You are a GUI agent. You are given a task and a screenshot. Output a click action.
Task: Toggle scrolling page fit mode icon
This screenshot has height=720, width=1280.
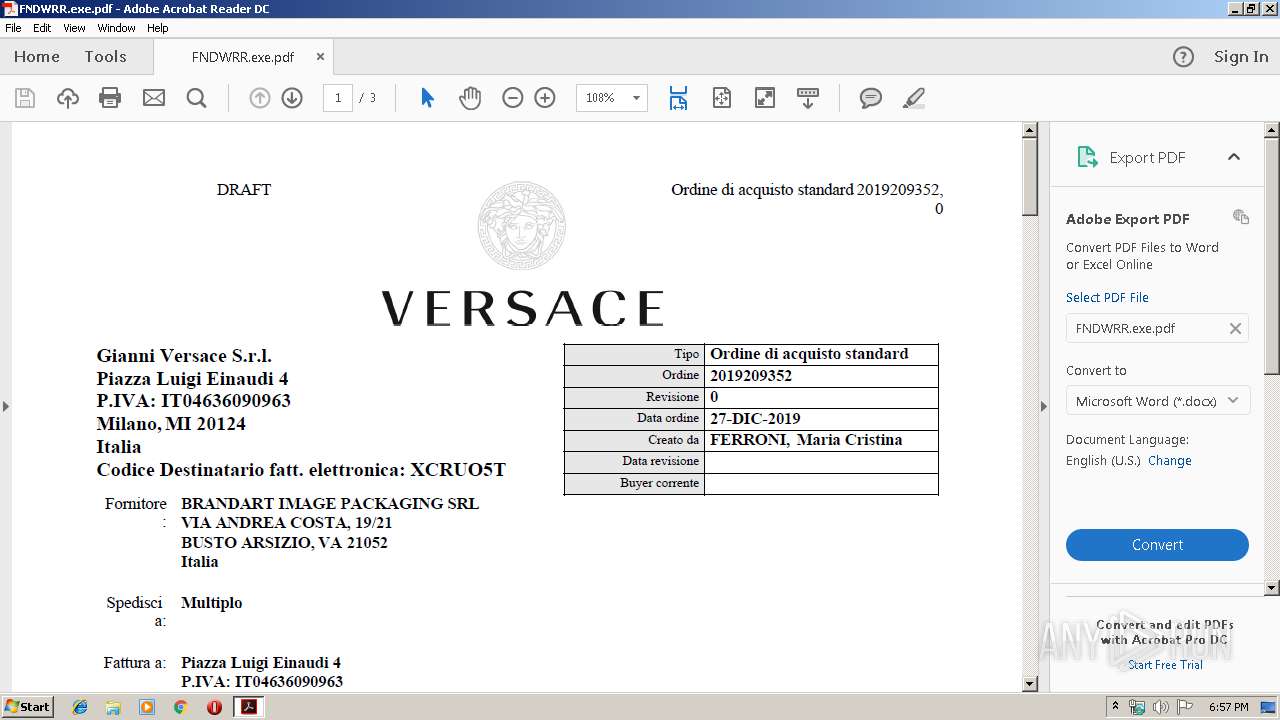[678, 98]
